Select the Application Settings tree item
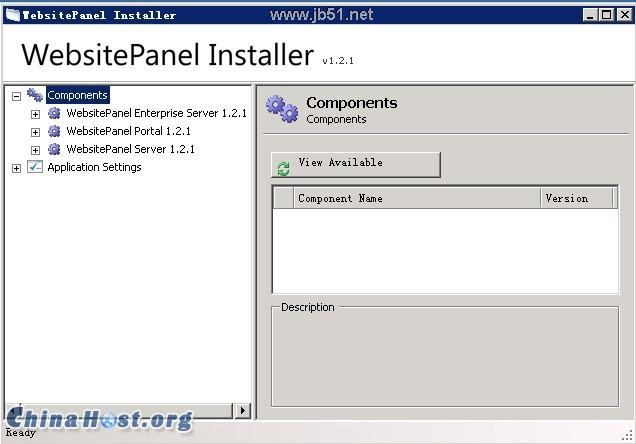636x444 pixels. (94, 168)
